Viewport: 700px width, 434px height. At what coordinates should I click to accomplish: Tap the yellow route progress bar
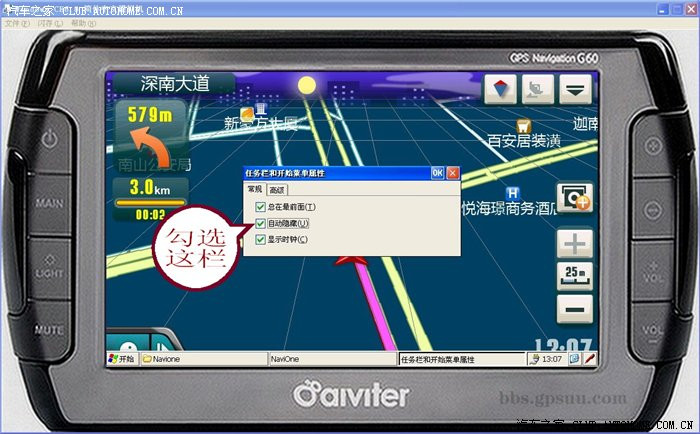tap(150, 203)
